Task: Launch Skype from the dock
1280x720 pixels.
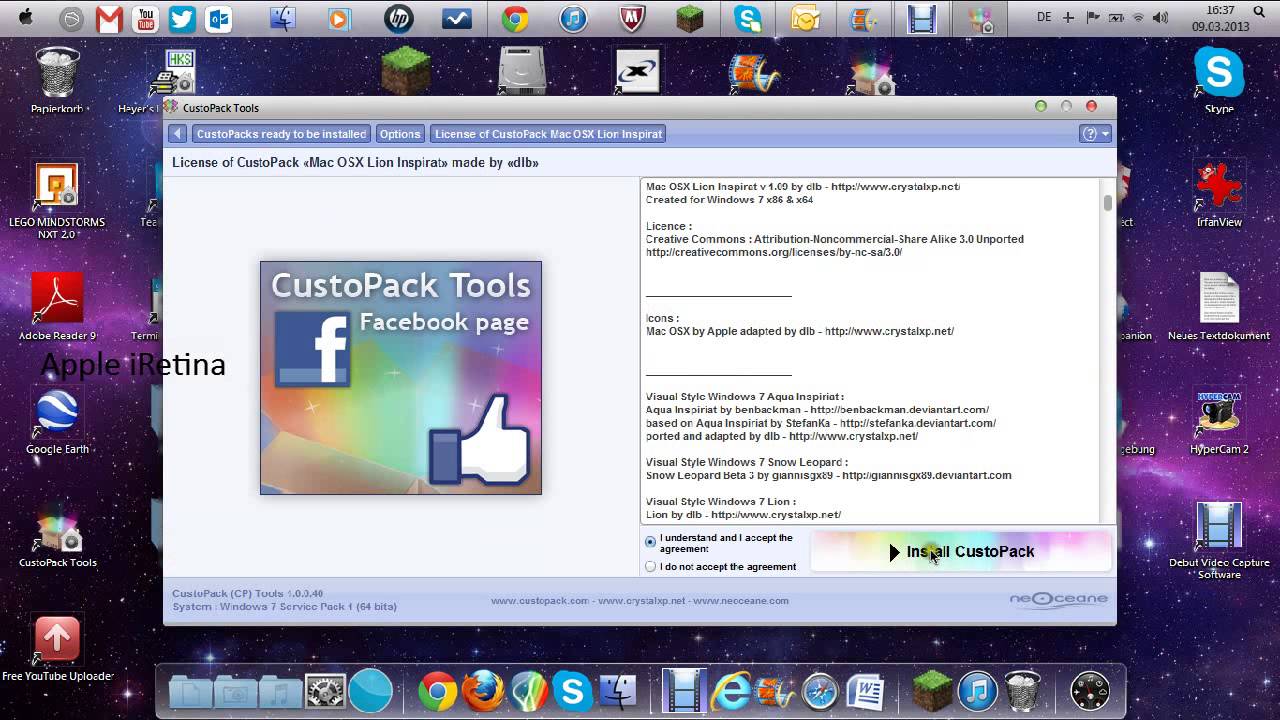Action: point(573,691)
